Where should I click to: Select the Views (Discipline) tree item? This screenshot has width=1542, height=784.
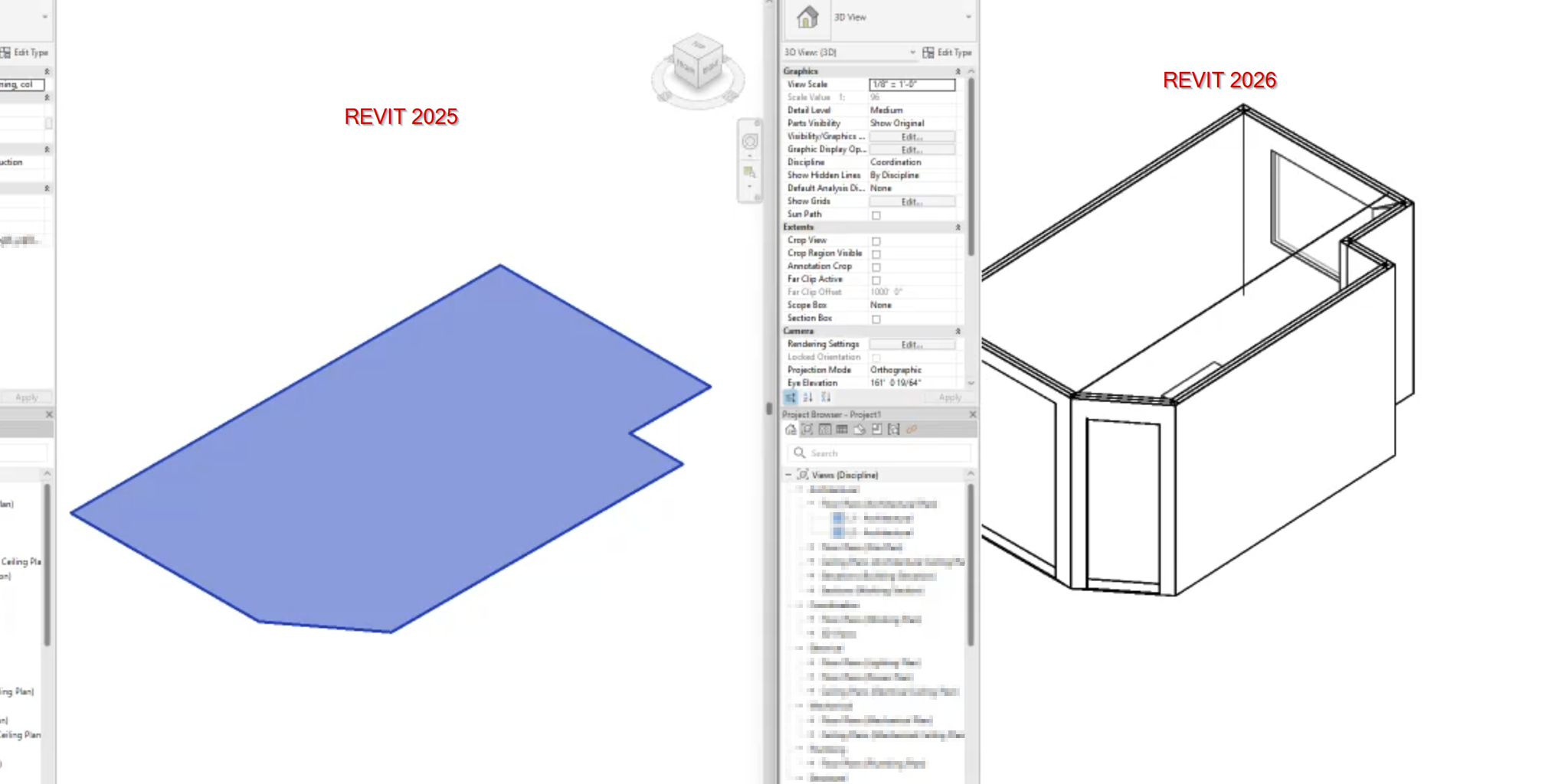(x=845, y=475)
